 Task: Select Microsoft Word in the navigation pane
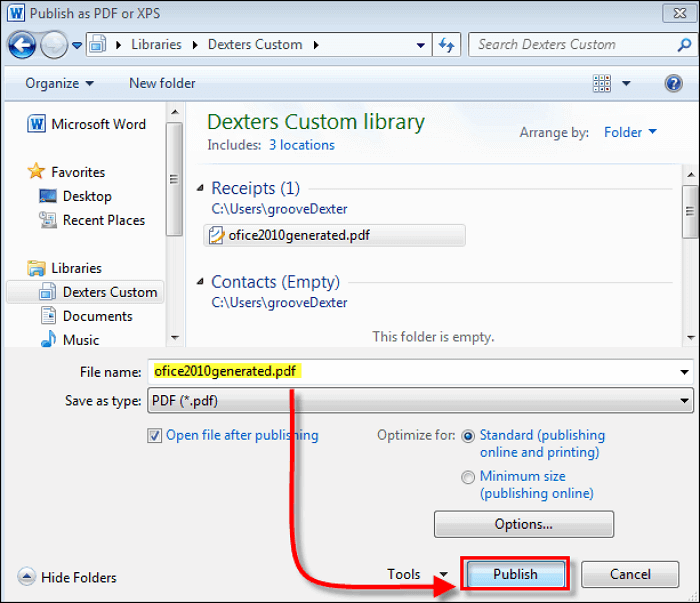(x=98, y=124)
